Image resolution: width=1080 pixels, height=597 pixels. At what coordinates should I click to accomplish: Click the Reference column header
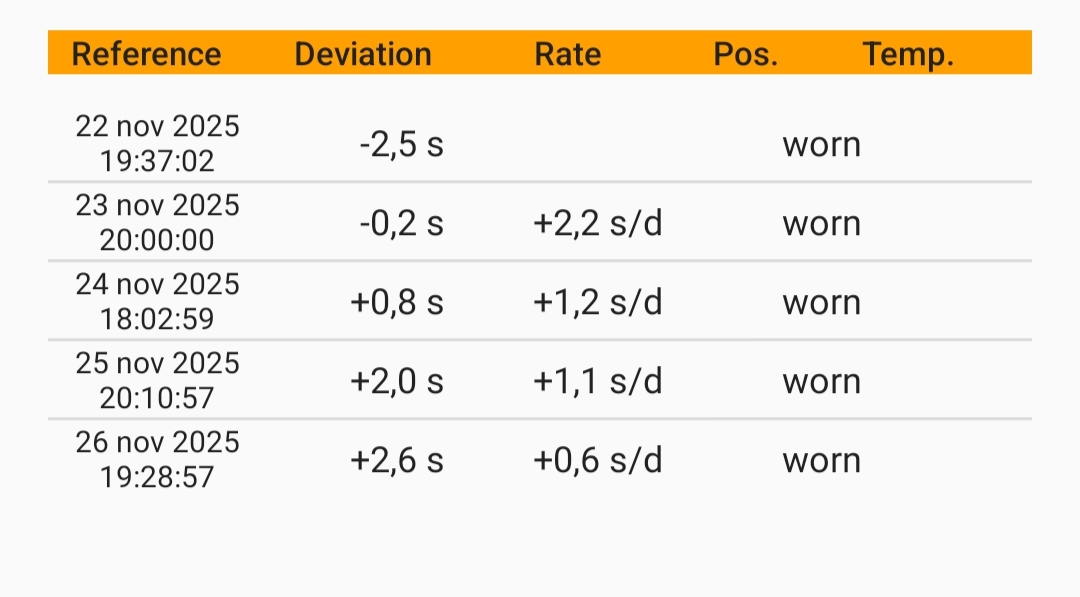(x=146, y=53)
